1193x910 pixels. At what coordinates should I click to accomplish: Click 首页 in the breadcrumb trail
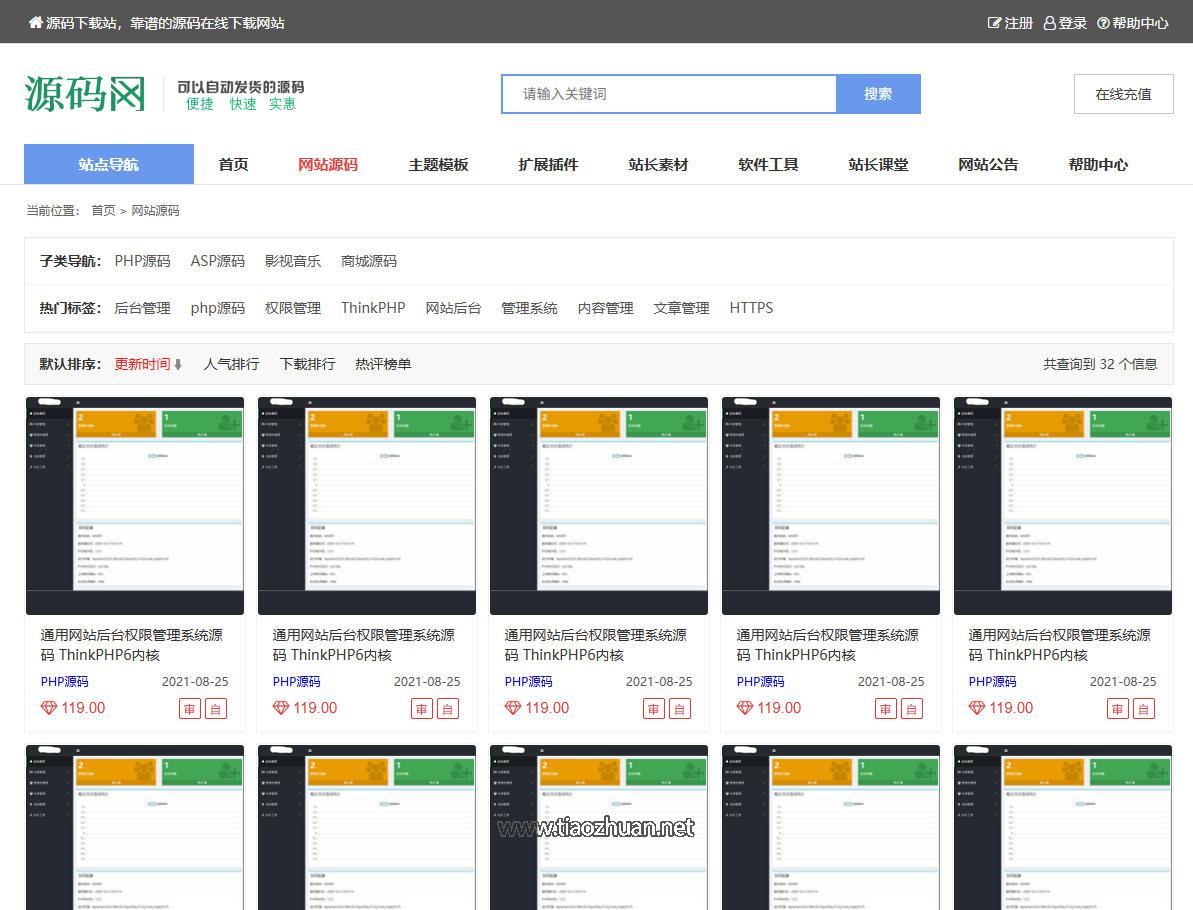(103, 210)
